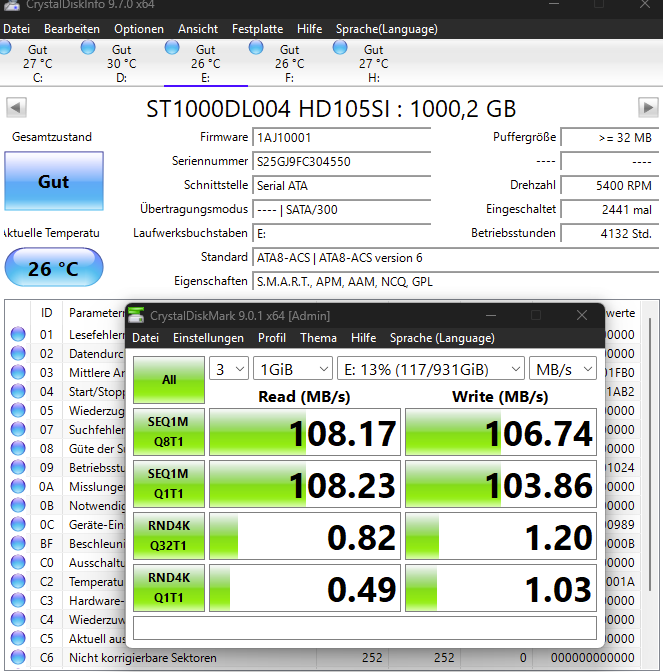This screenshot has height=672, width=663.
Task: Open Bearbeiten menu in CrystalDiskInfo
Action: (x=72, y=29)
